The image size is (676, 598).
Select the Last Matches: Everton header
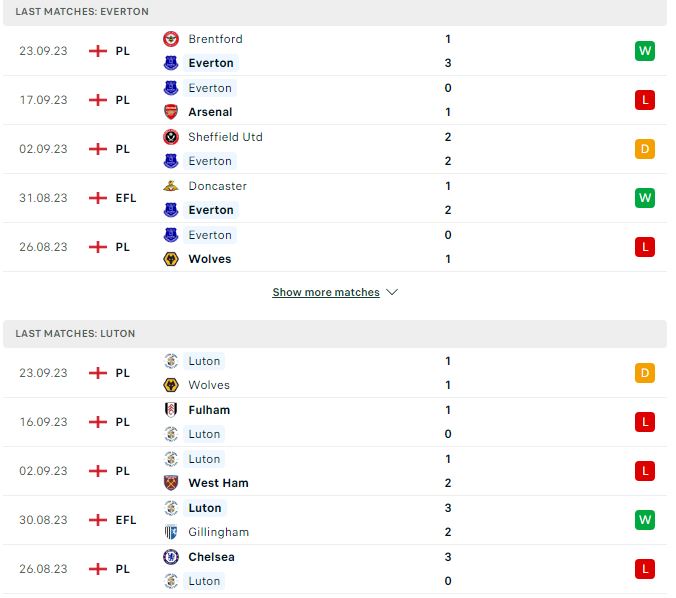pyautogui.click(x=335, y=12)
